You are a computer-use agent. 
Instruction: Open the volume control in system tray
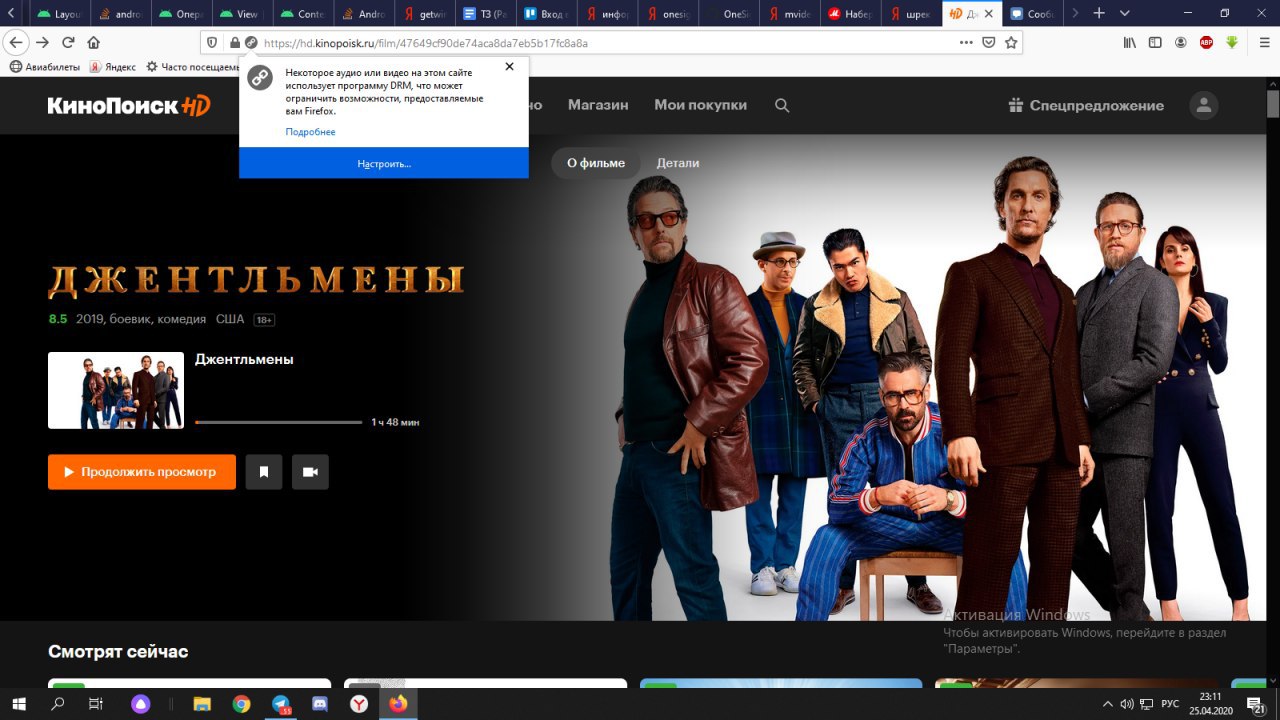click(x=1127, y=704)
